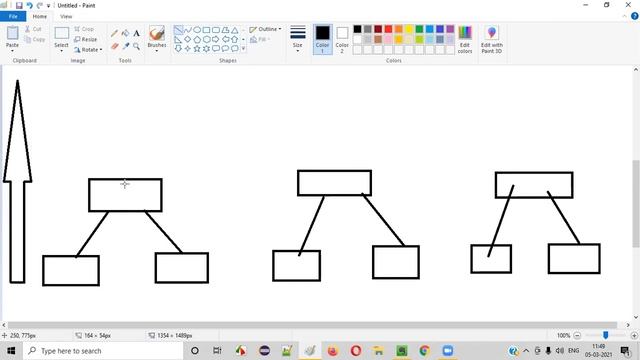Click the Paste button
Screen dimensions: 640x360
(x=12, y=36)
